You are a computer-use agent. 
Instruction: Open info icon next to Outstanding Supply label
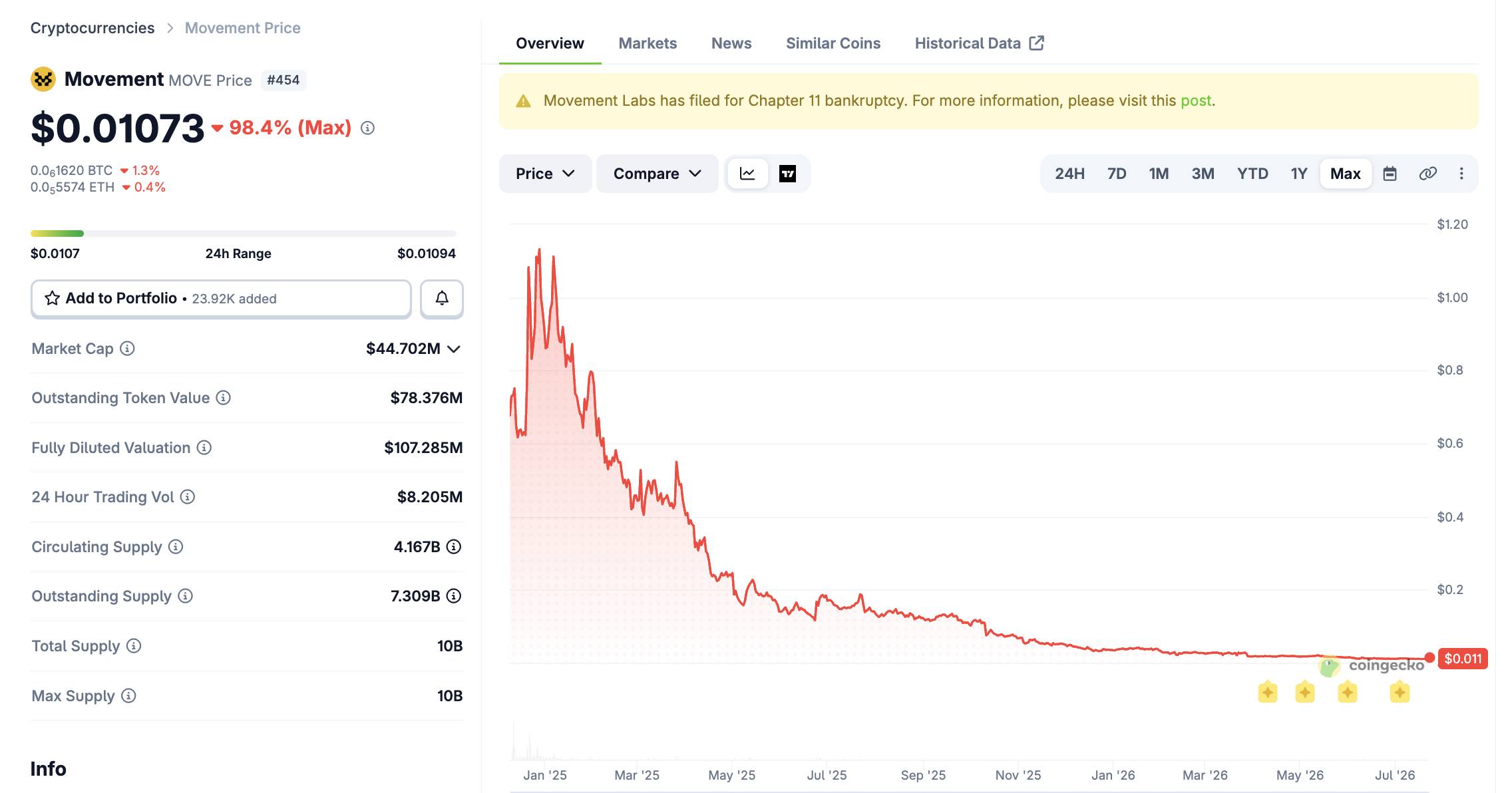[186, 596]
